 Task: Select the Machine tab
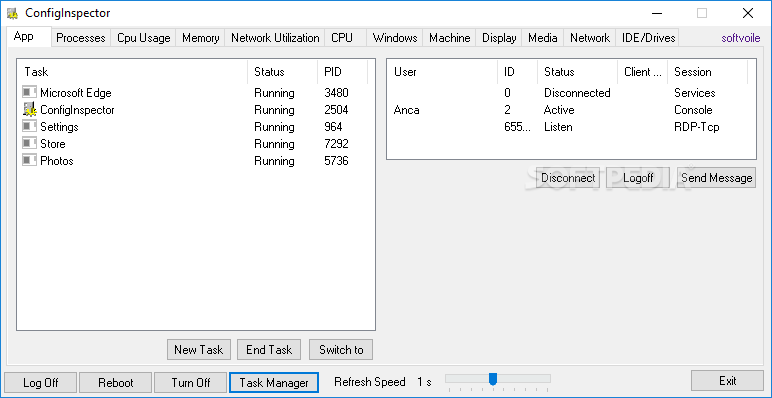(450, 38)
